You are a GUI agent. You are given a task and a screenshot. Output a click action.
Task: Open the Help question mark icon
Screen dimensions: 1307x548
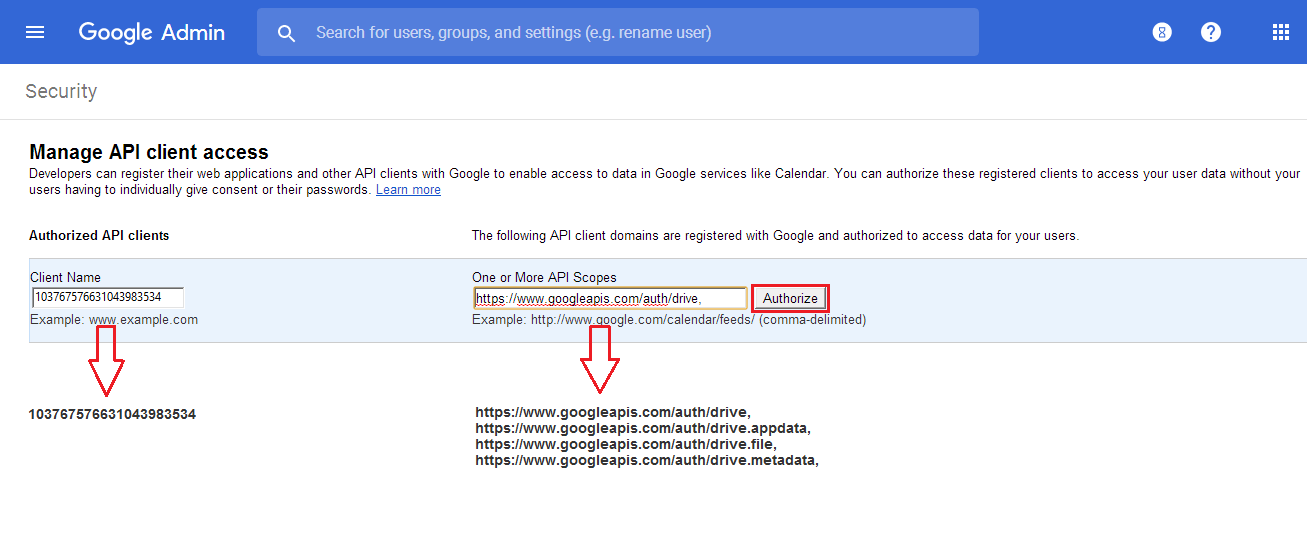tap(1211, 32)
